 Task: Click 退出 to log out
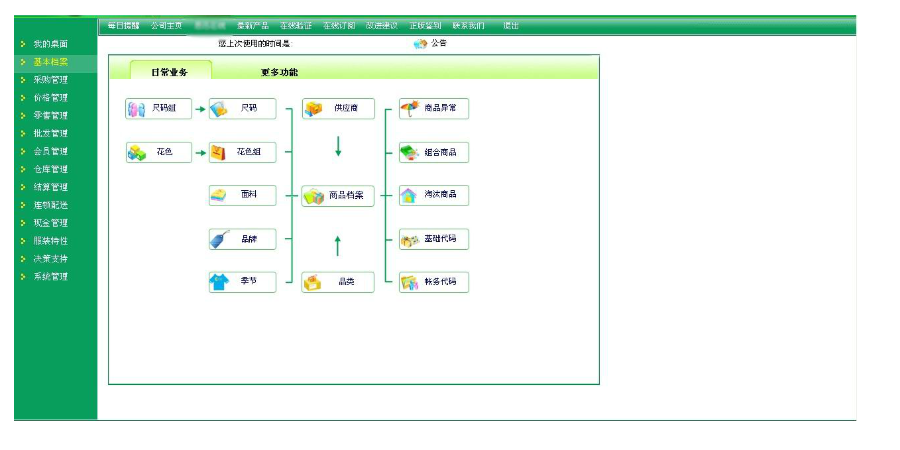click(x=511, y=26)
